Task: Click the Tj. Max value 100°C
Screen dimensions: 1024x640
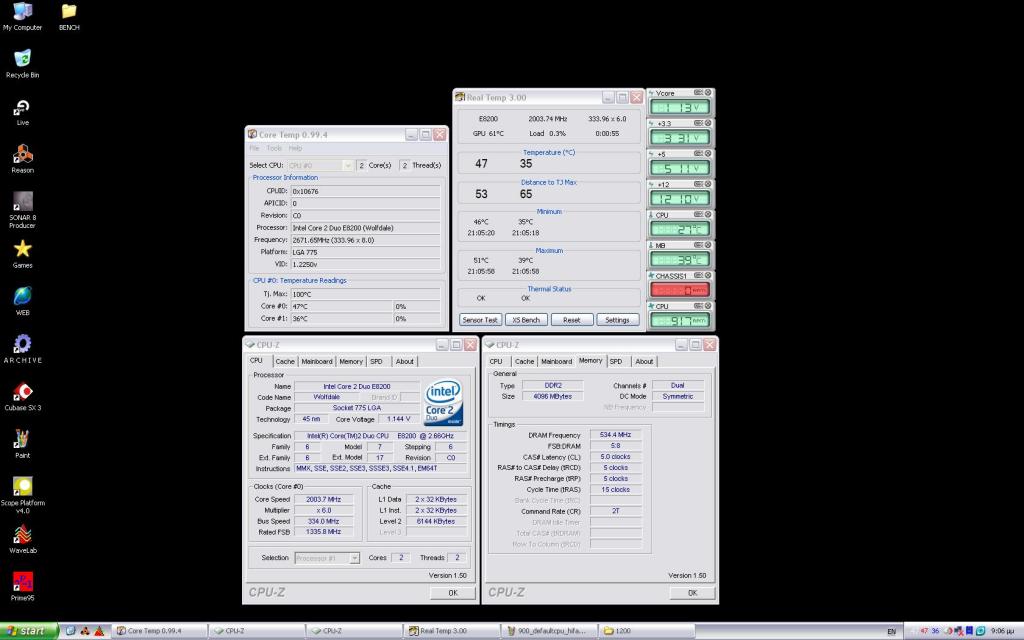Action: click(365, 295)
